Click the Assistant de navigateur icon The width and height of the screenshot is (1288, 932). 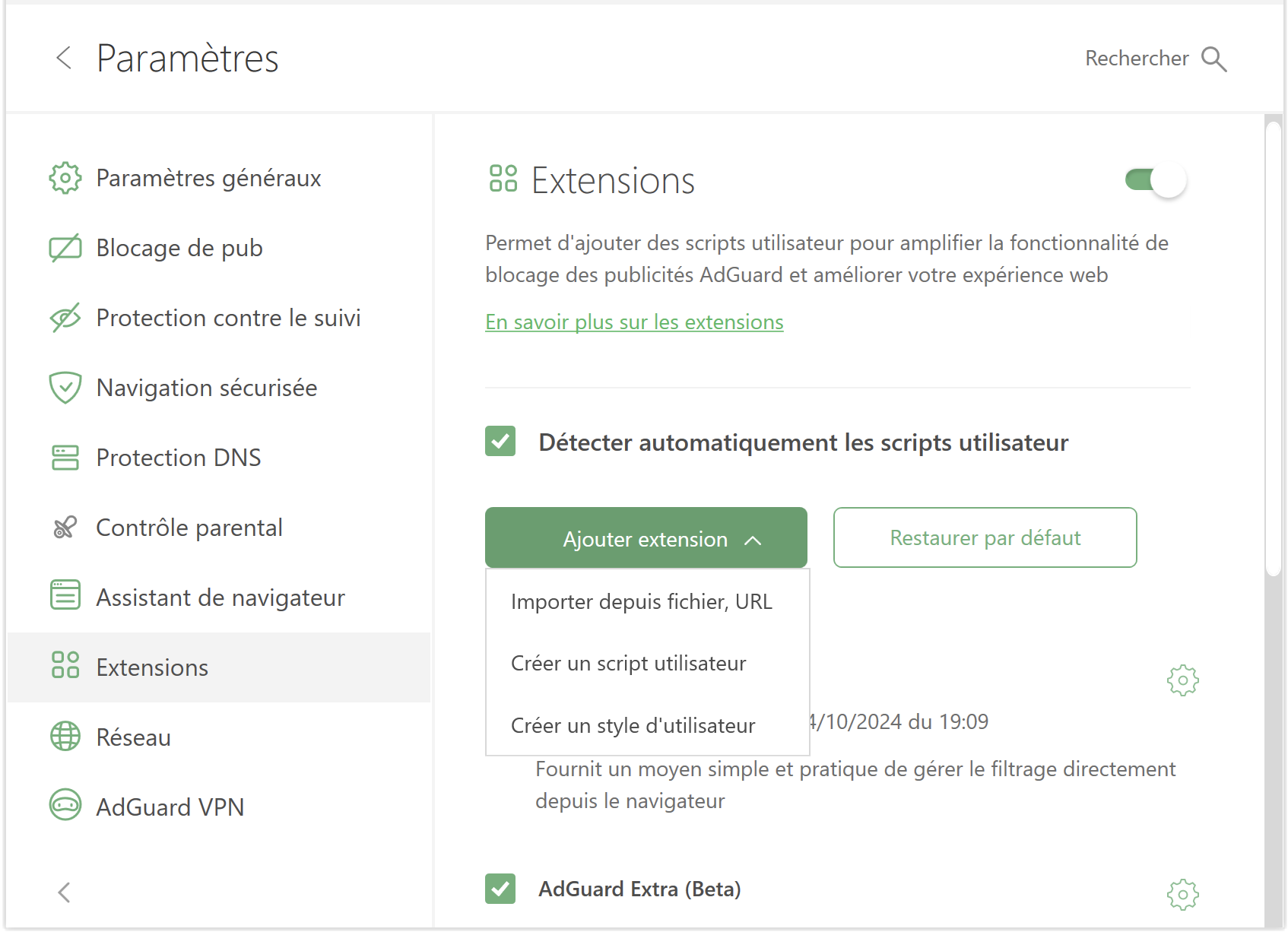point(65,594)
